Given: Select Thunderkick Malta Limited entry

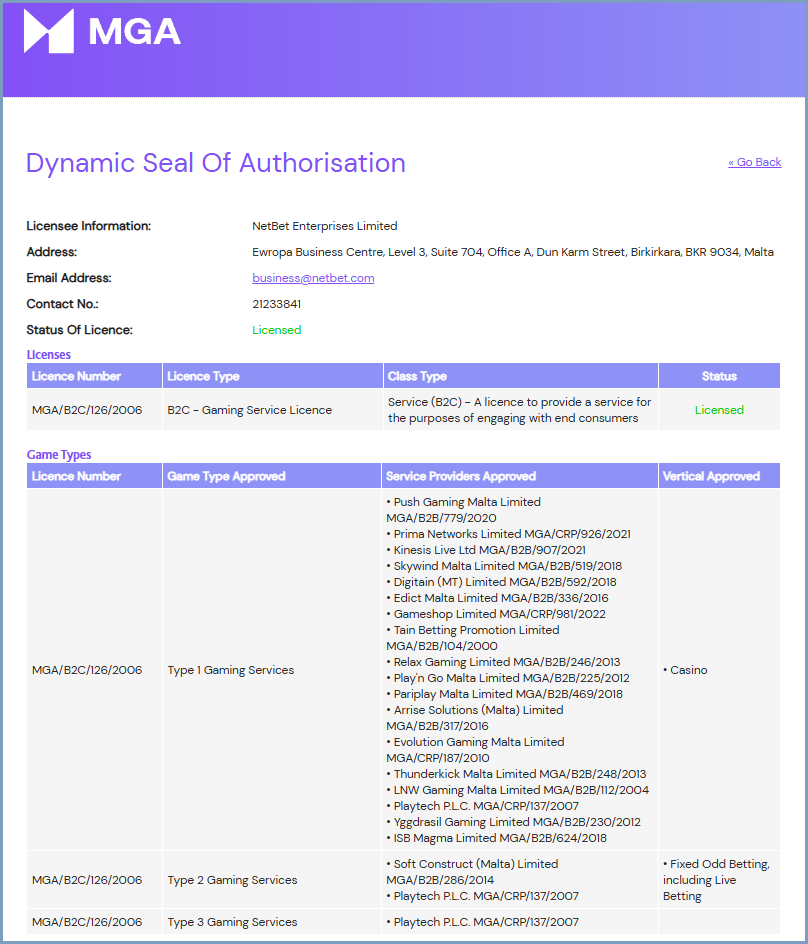Looking at the screenshot, I should 517,774.
